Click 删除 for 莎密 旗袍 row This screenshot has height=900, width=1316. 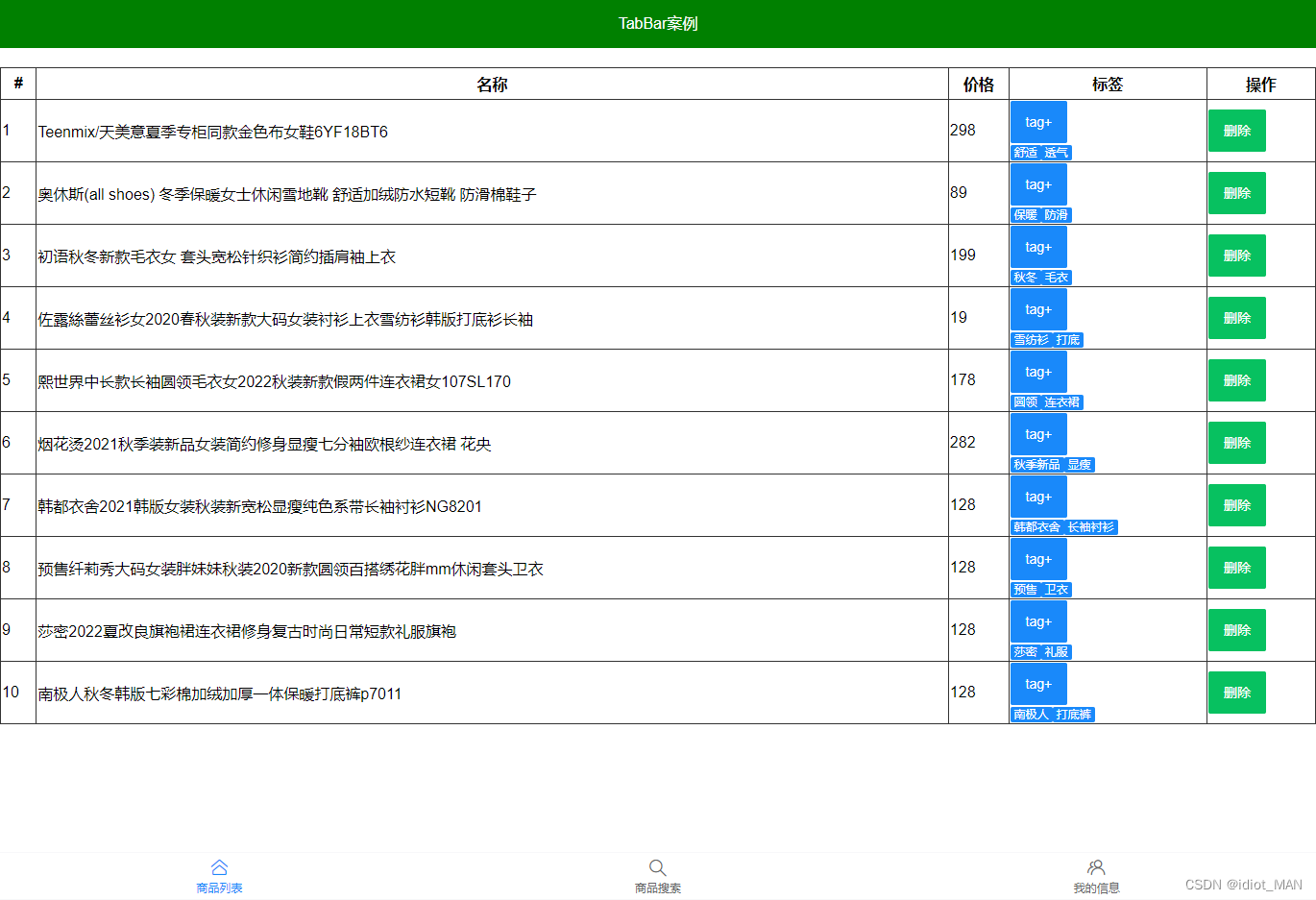pos(1236,630)
